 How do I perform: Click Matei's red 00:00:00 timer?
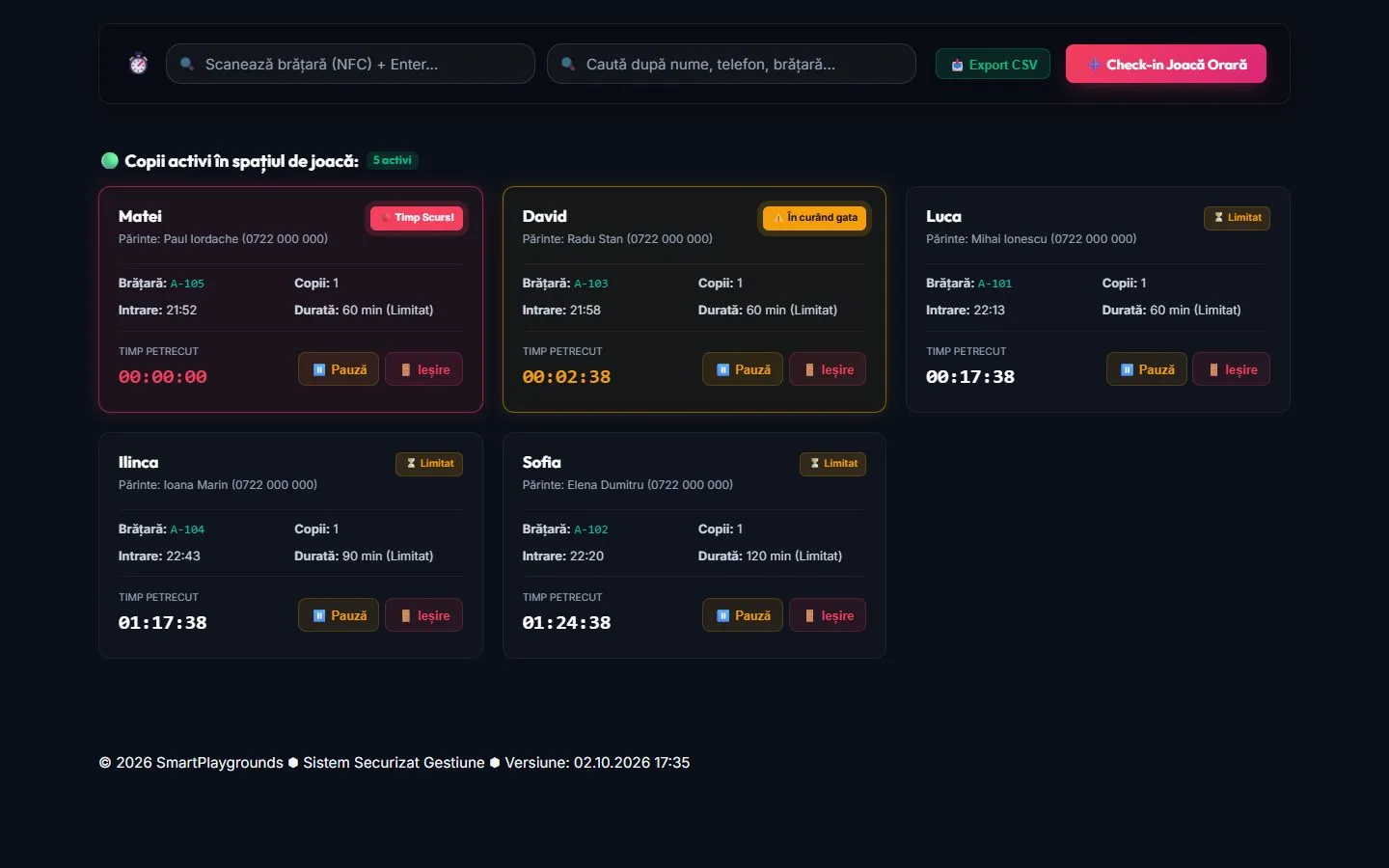(x=163, y=377)
